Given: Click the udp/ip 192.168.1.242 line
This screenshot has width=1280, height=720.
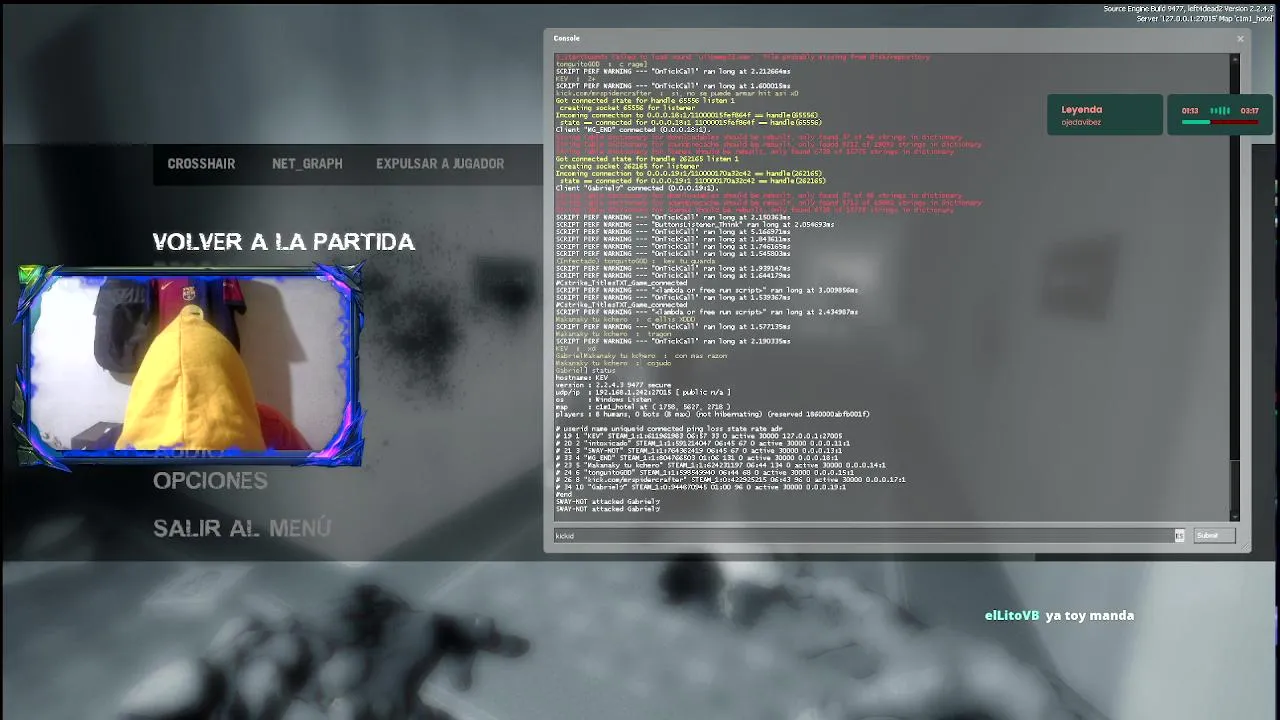Looking at the screenshot, I should 643,392.
